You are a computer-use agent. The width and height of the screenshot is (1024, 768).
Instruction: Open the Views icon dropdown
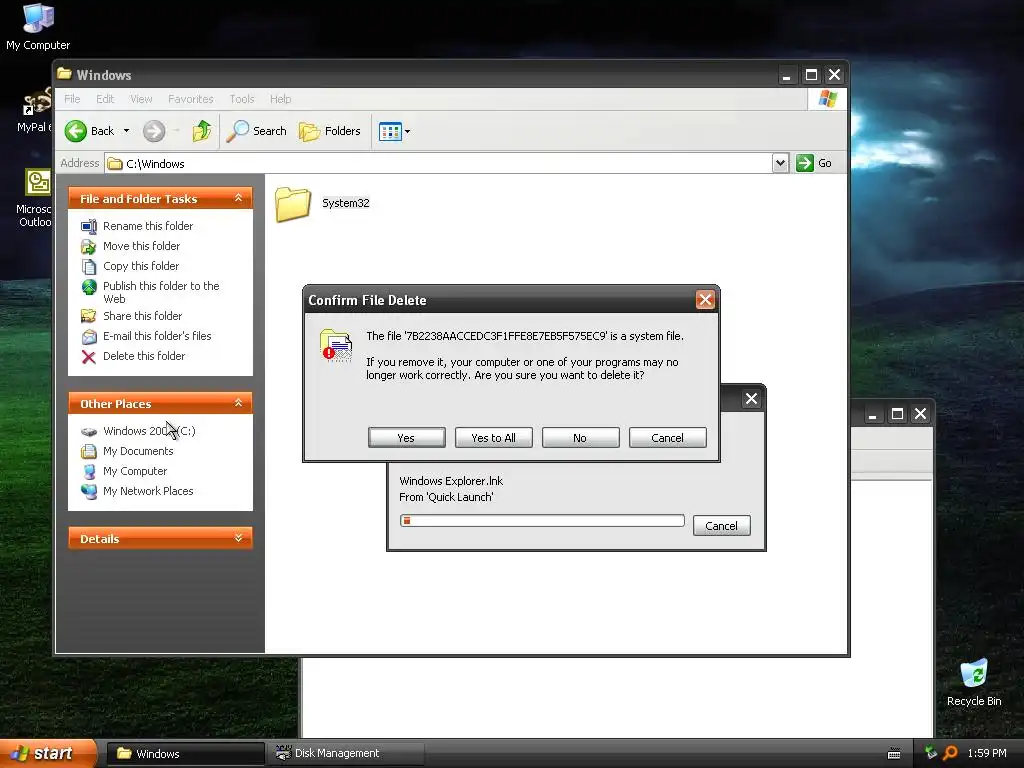pyautogui.click(x=394, y=131)
